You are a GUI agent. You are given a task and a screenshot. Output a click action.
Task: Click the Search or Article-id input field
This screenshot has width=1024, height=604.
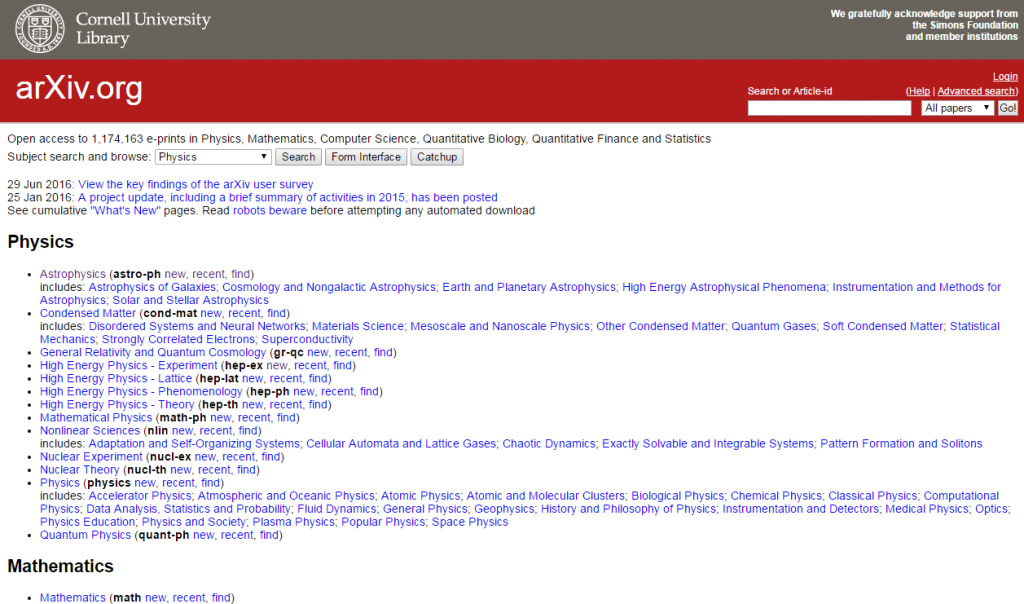tap(829, 108)
